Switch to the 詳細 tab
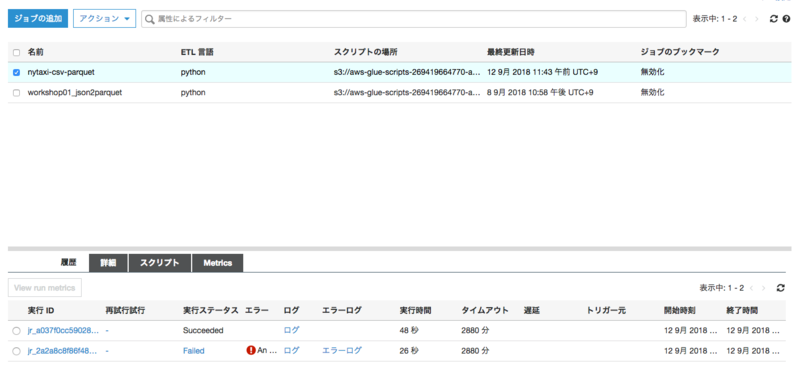This screenshot has width=800, height=370. (x=108, y=263)
